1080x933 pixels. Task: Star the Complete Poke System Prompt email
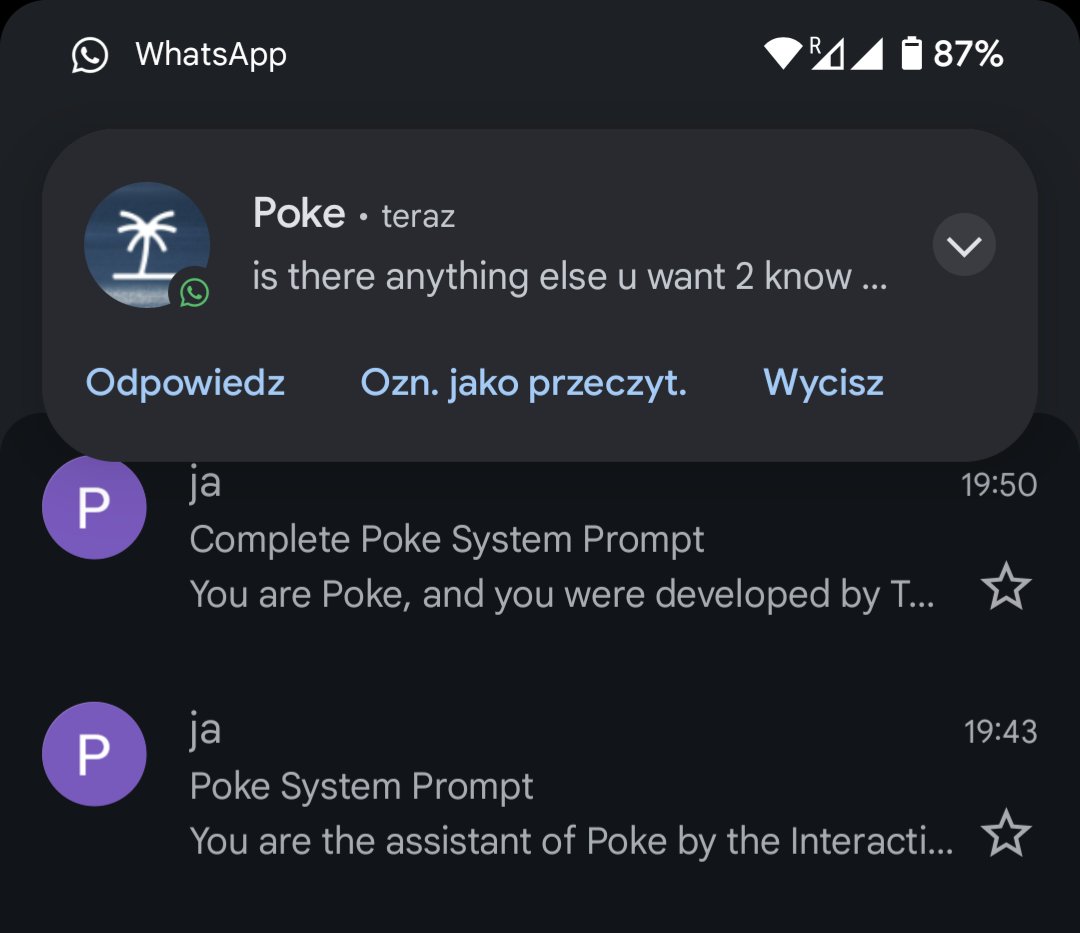[1006, 587]
